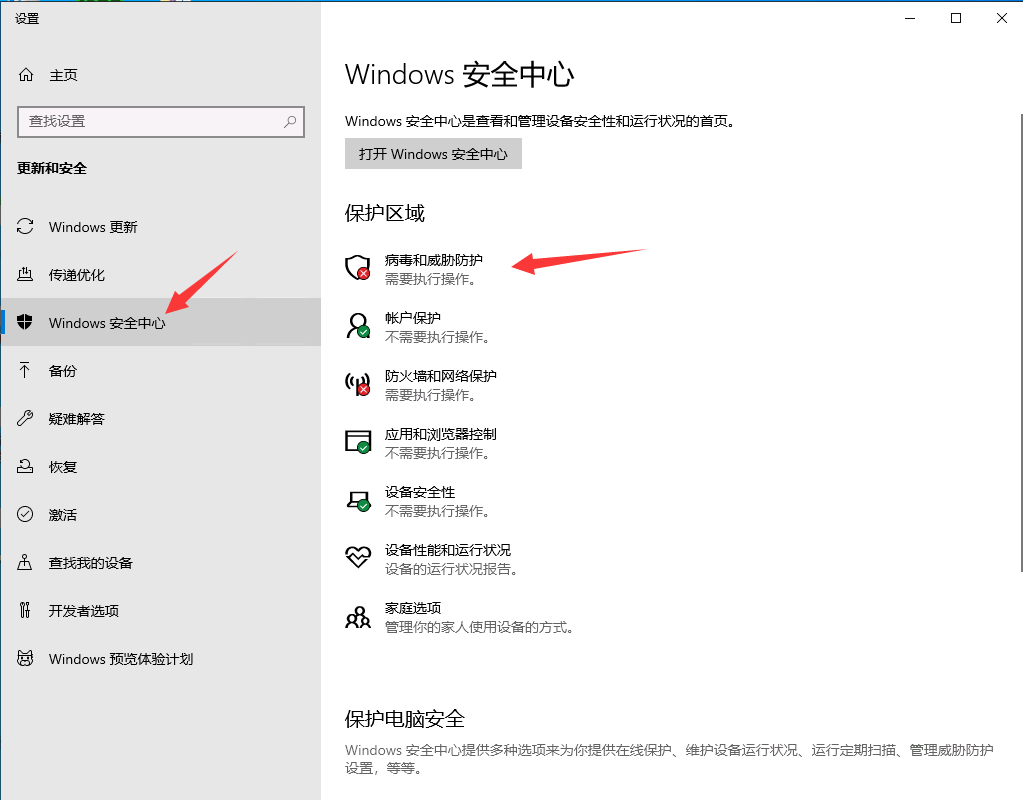Screen dimensions: 1023x800
Task: Click the 保护电脑安全 heading
Action: [405, 719]
